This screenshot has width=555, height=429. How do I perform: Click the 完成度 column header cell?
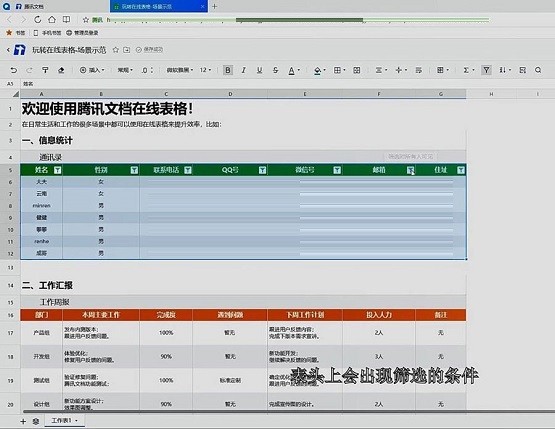tap(166, 315)
